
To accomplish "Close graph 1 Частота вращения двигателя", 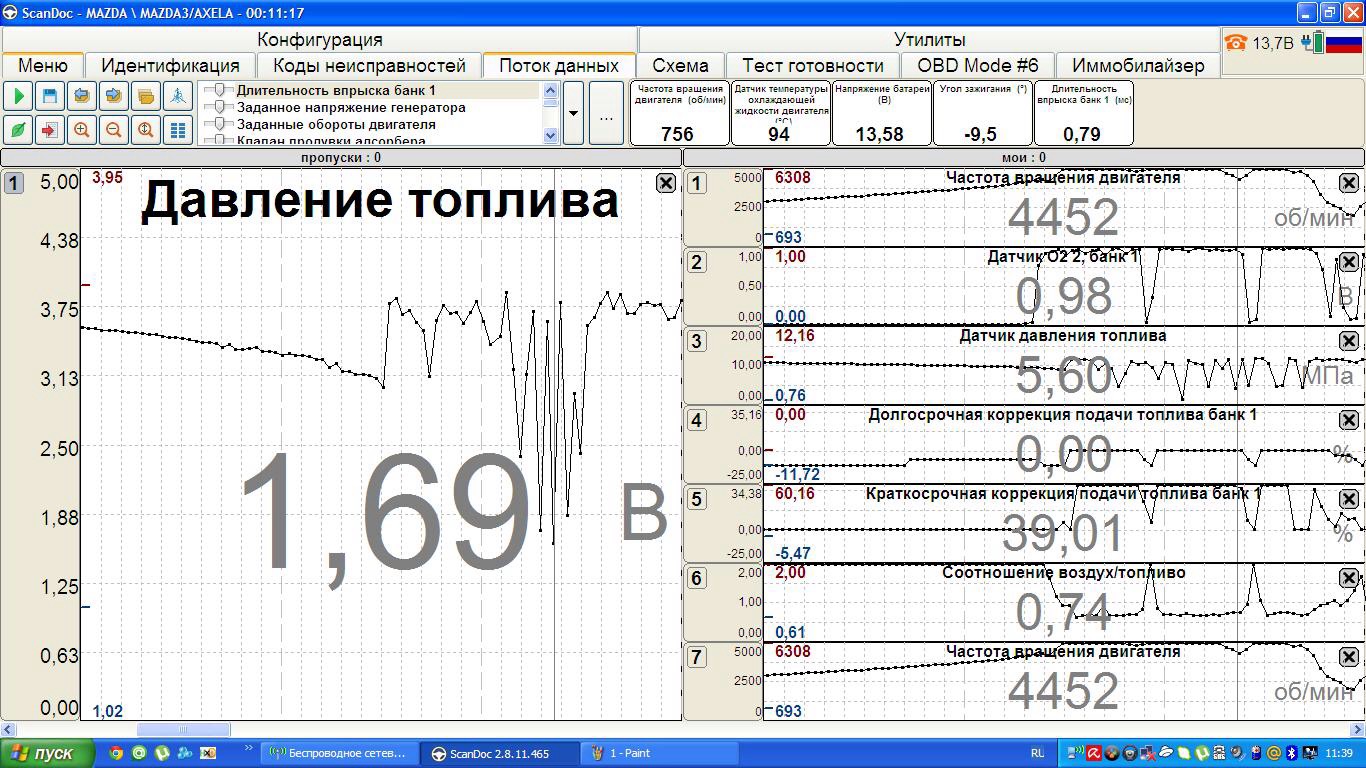I will (x=1349, y=183).
